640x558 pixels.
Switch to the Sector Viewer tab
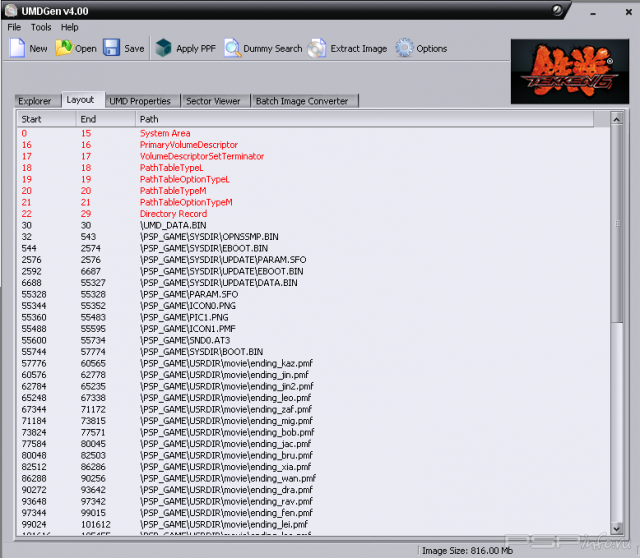click(213, 101)
